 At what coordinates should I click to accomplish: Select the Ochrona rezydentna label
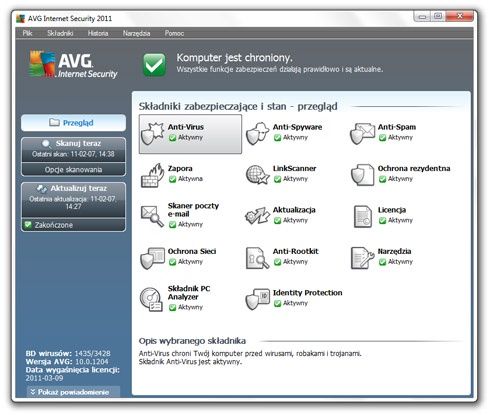pyautogui.click(x=414, y=168)
